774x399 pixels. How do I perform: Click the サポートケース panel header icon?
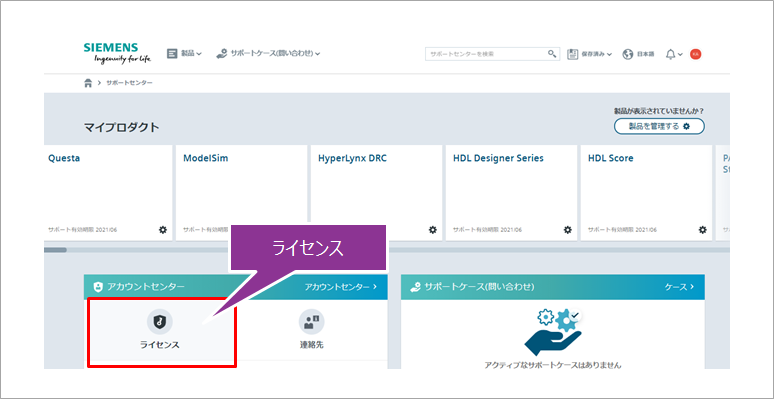(x=415, y=287)
